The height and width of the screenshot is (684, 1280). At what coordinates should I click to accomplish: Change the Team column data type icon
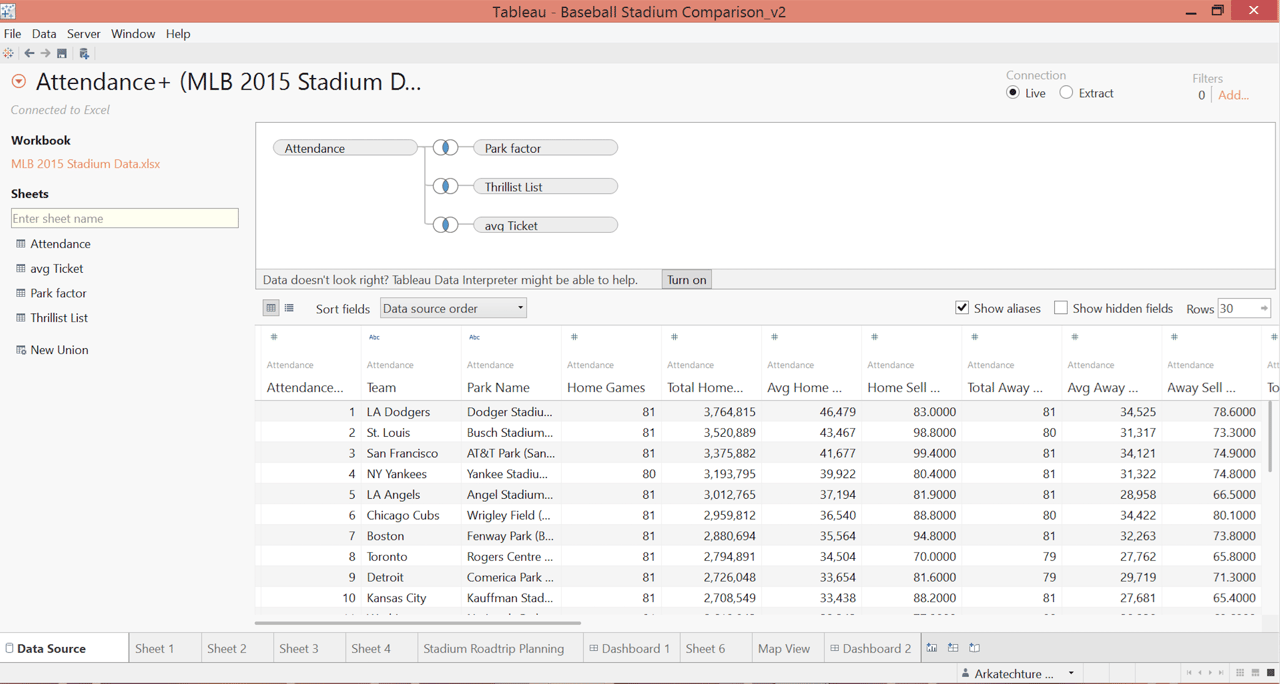(x=374, y=338)
